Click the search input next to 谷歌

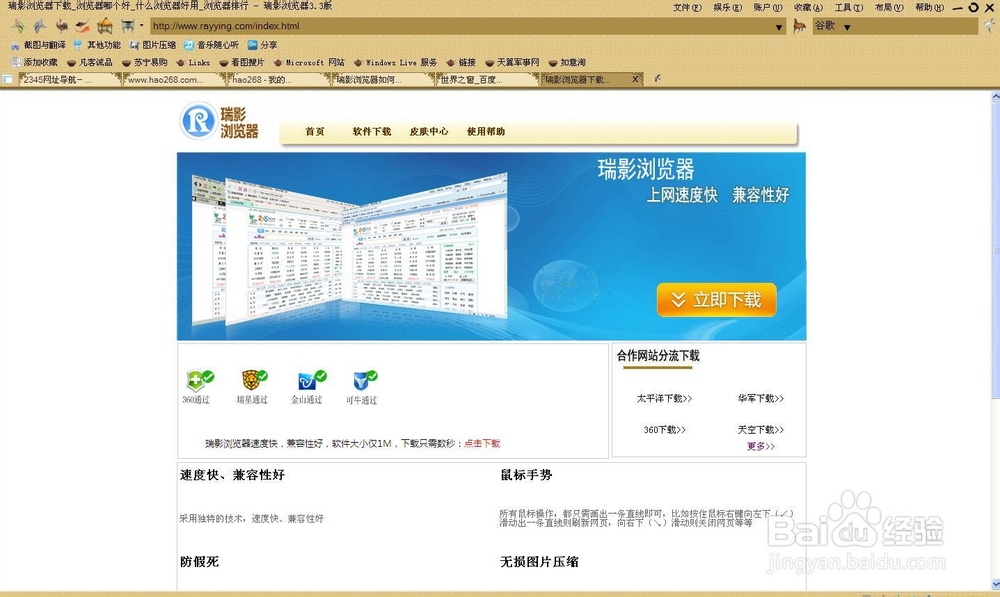[x=916, y=26]
